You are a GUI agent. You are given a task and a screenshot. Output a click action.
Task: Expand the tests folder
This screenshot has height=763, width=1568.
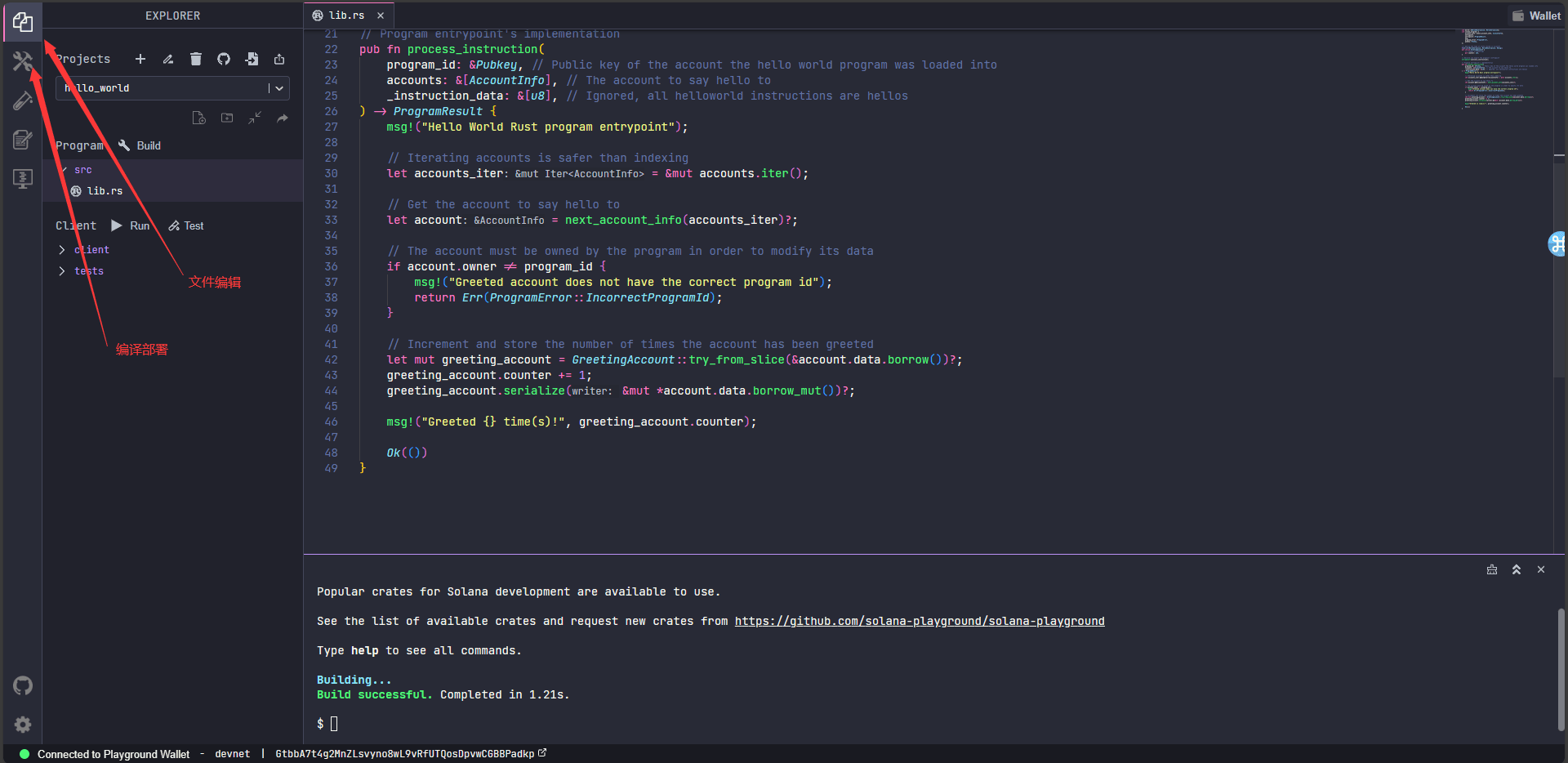click(89, 271)
